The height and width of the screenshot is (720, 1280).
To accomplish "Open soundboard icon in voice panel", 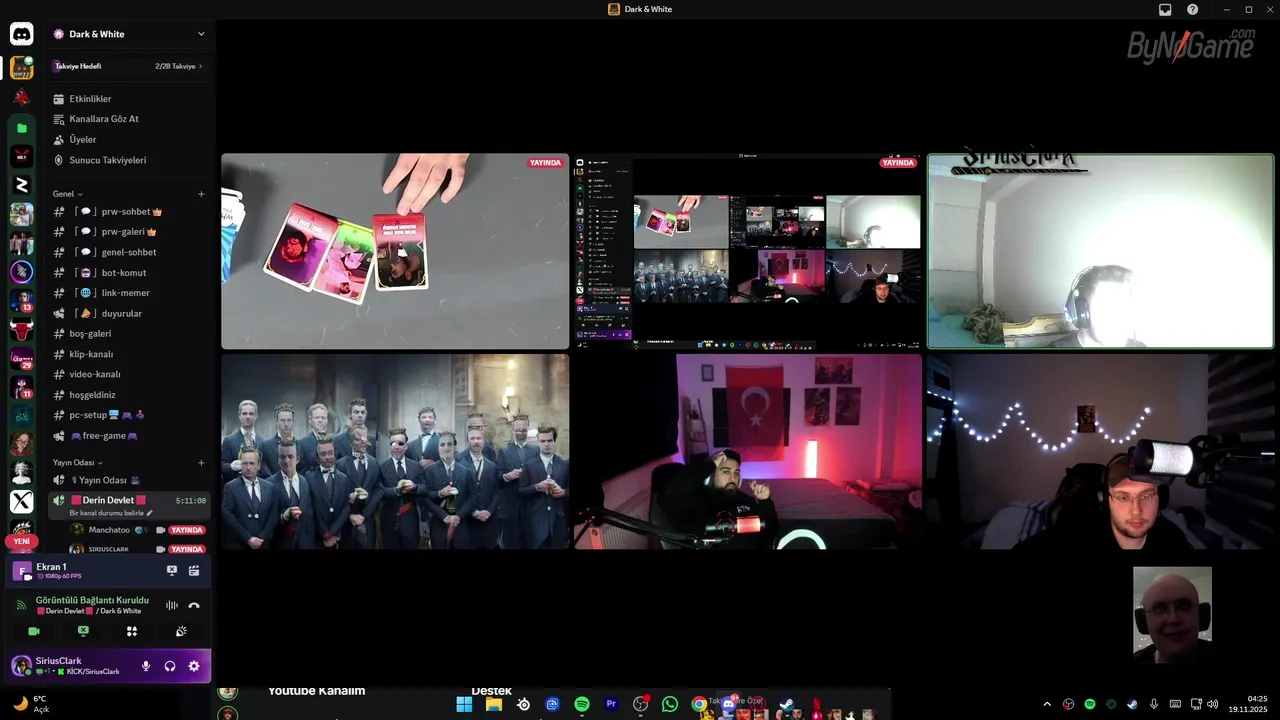I will (x=181, y=631).
